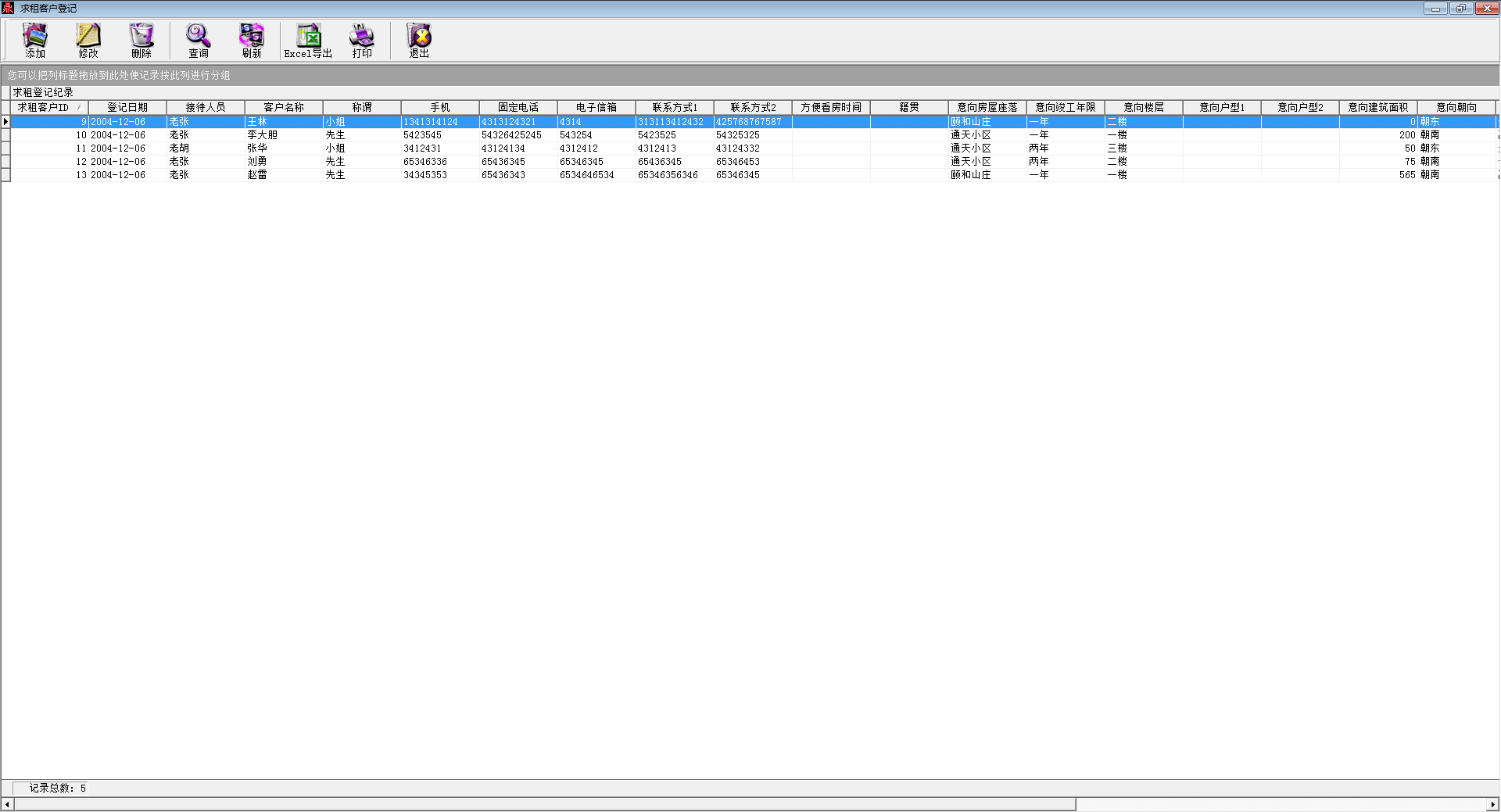
Task: Click row indicator of row 12
Action: pyautogui.click(x=5, y=162)
